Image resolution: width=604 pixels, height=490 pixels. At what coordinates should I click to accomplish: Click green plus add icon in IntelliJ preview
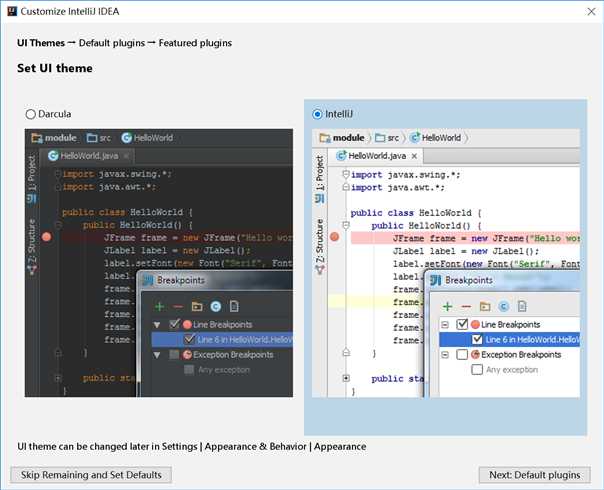click(x=447, y=307)
